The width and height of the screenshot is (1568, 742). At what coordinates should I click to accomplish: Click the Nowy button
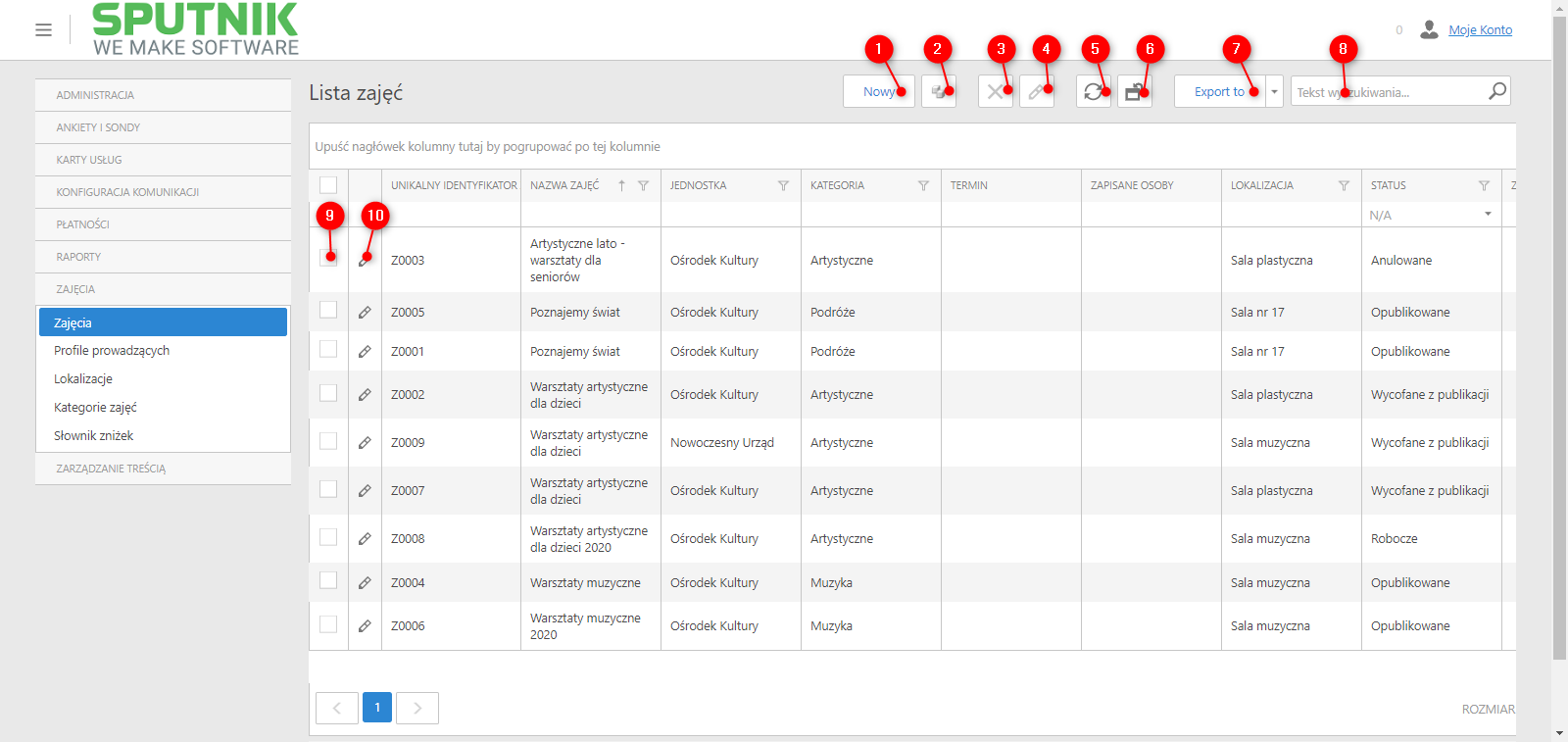tap(879, 91)
